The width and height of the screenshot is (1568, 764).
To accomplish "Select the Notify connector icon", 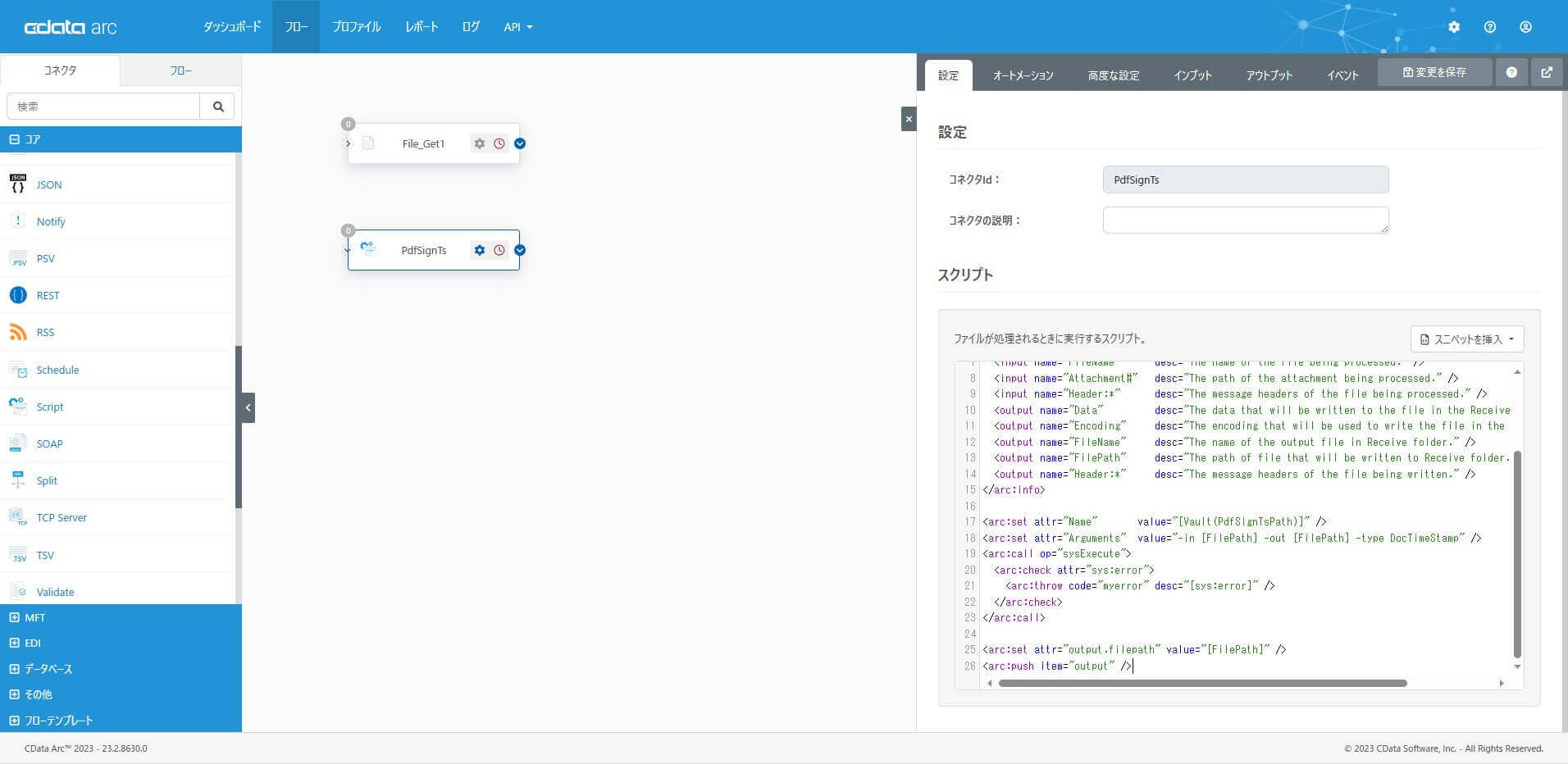I will point(18,221).
